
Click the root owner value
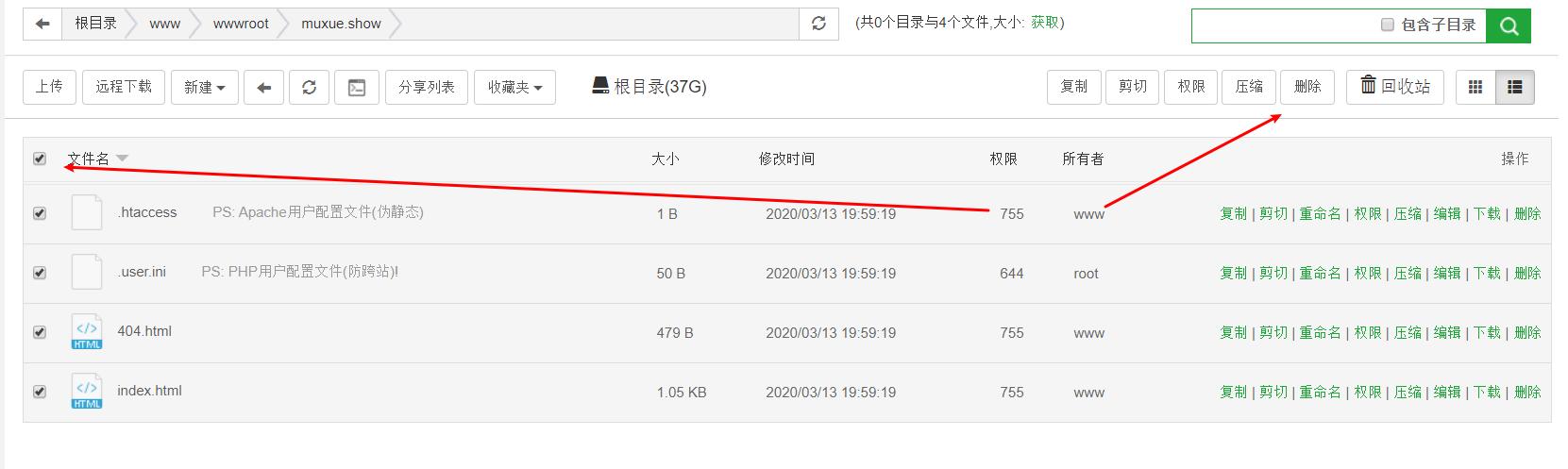click(x=1086, y=273)
